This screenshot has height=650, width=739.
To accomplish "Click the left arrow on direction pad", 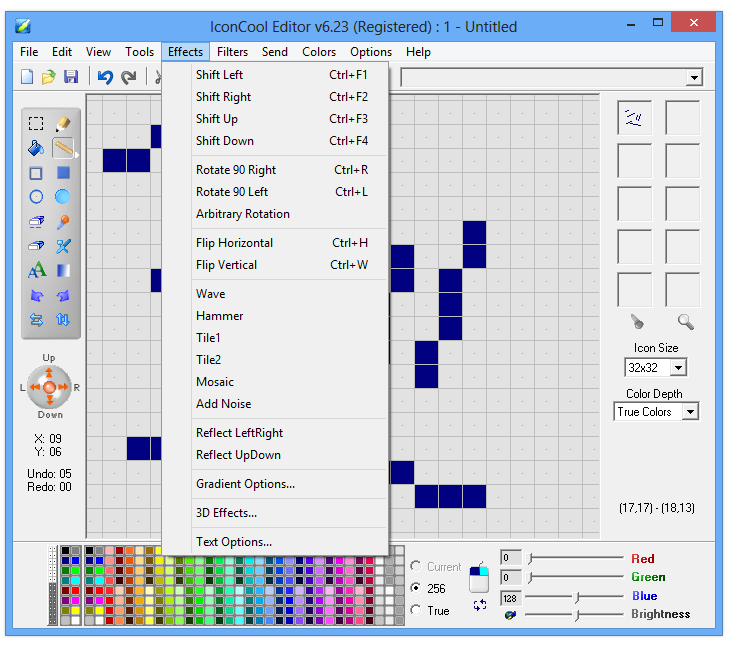I will [36, 387].
